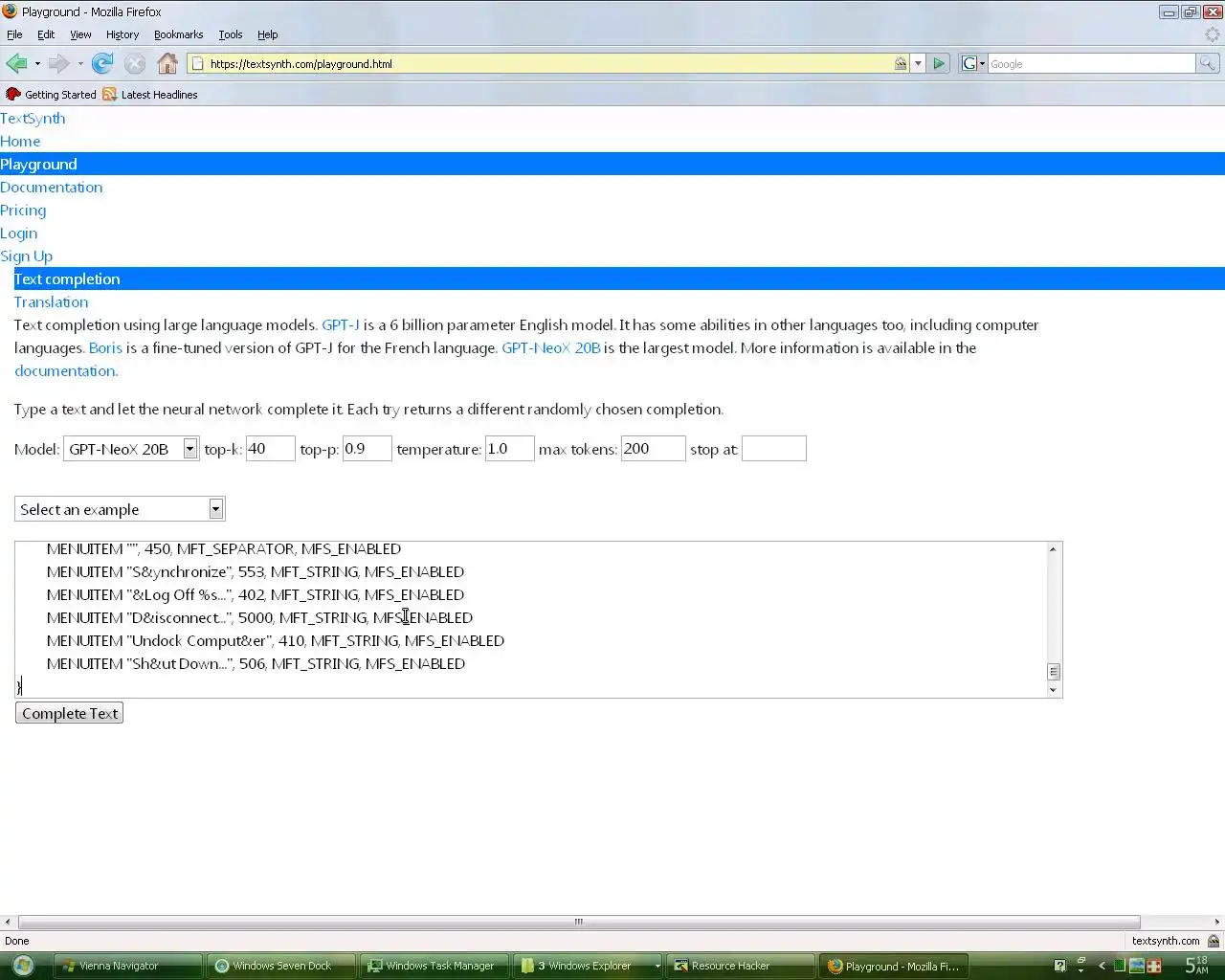
Task: Open the Forward button history dropdown
Action: click(80, 64)
